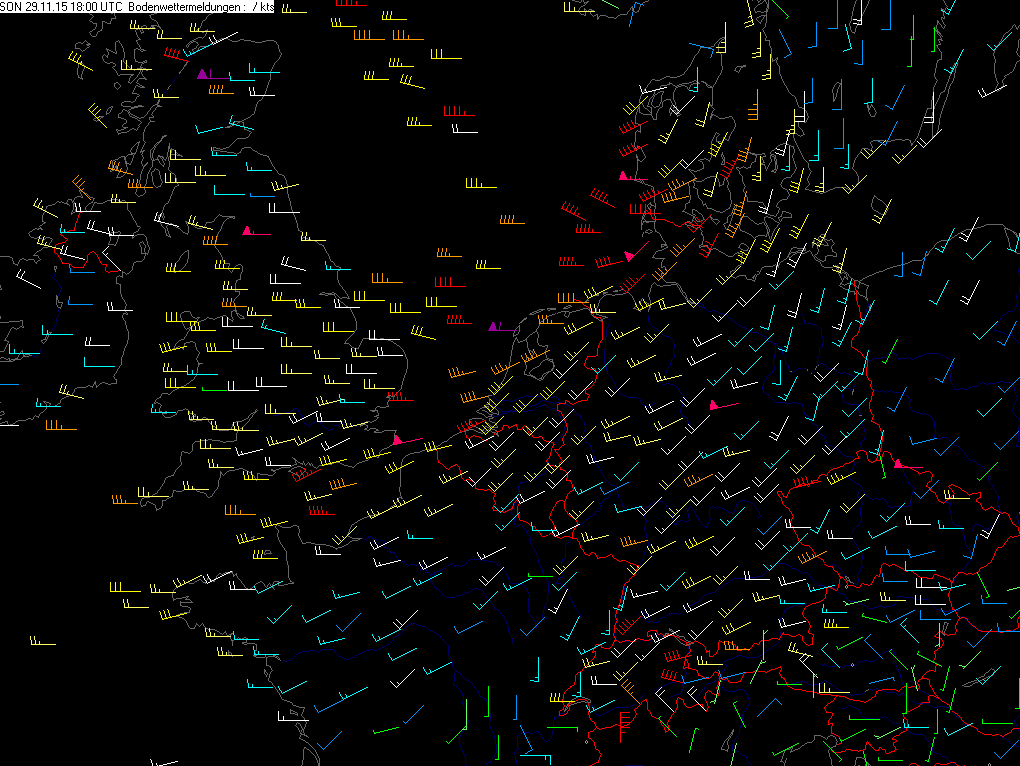Click the kts units label in the header
Viewport: 1020px width, 766px height.
(265, 7)
